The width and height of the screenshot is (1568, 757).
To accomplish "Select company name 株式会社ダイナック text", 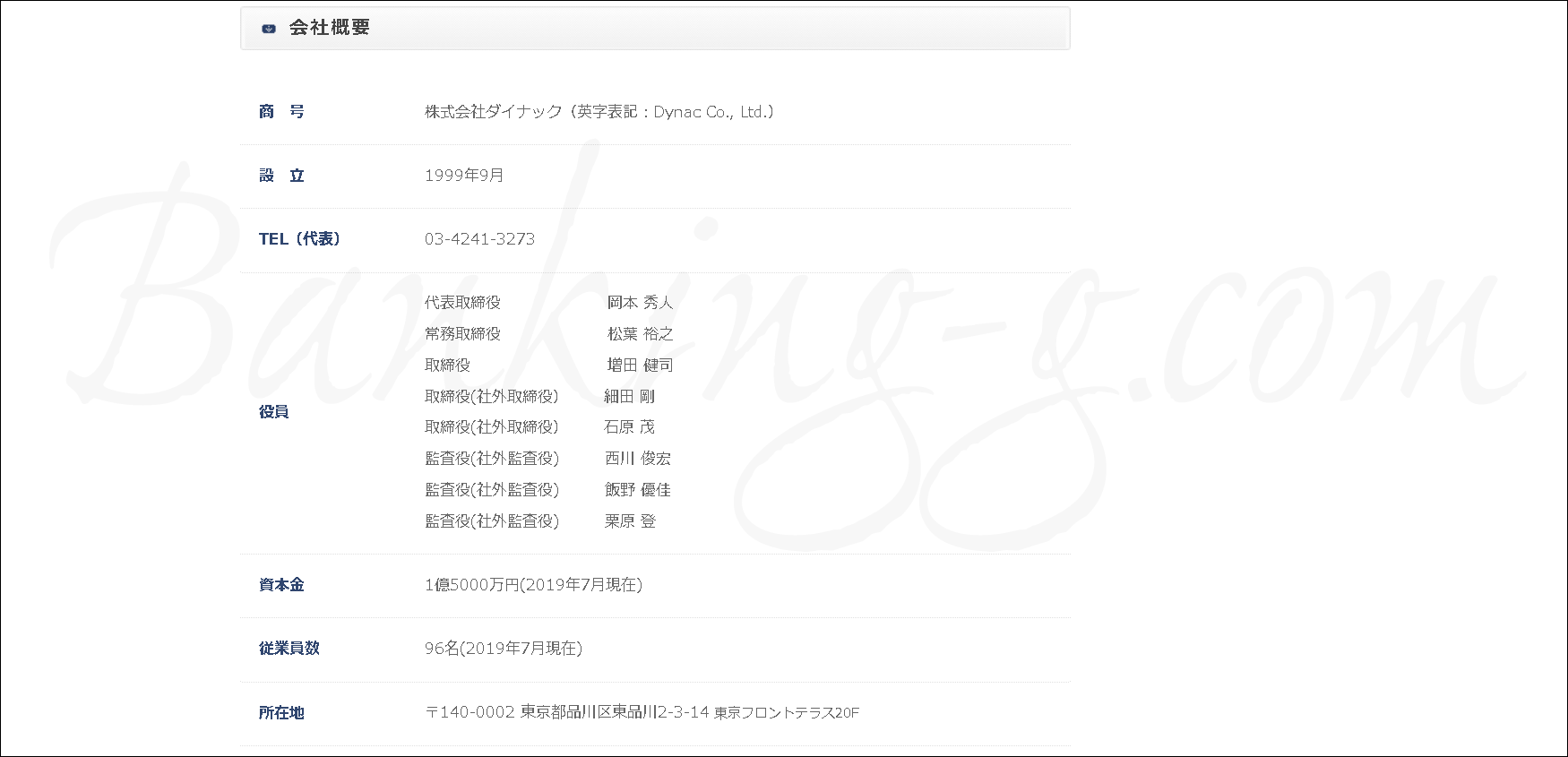I will coord(494,112).
